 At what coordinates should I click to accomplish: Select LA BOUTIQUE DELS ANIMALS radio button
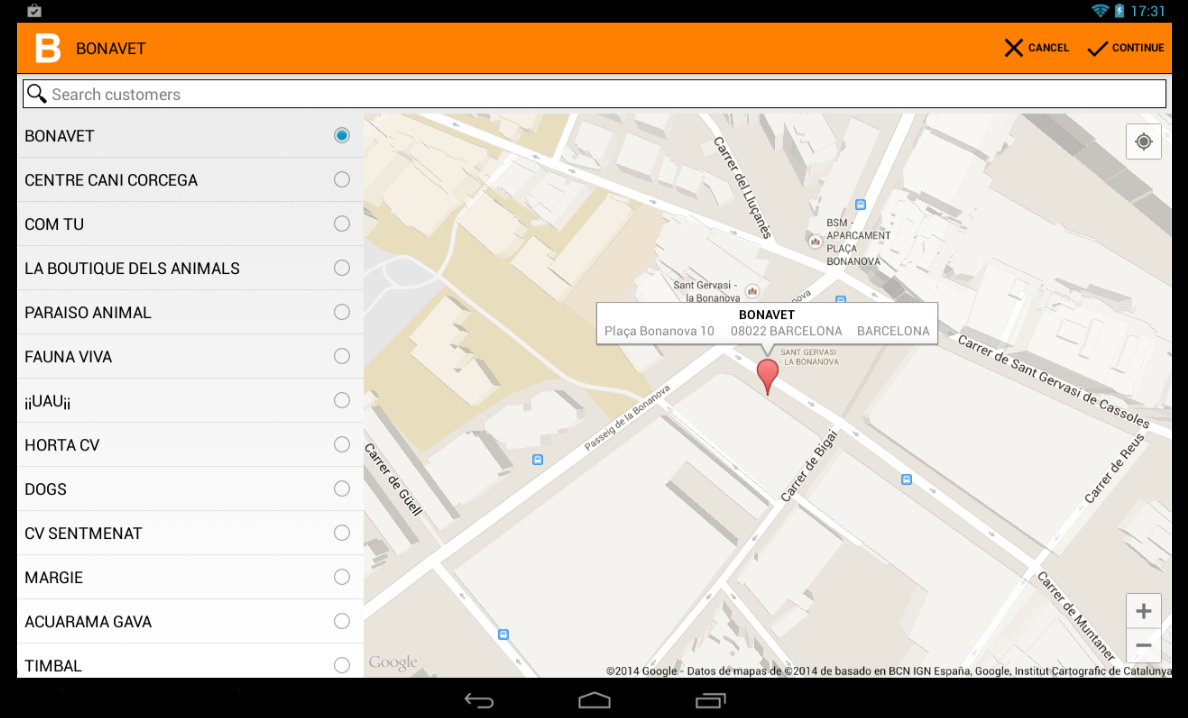[x=342, y=268]
